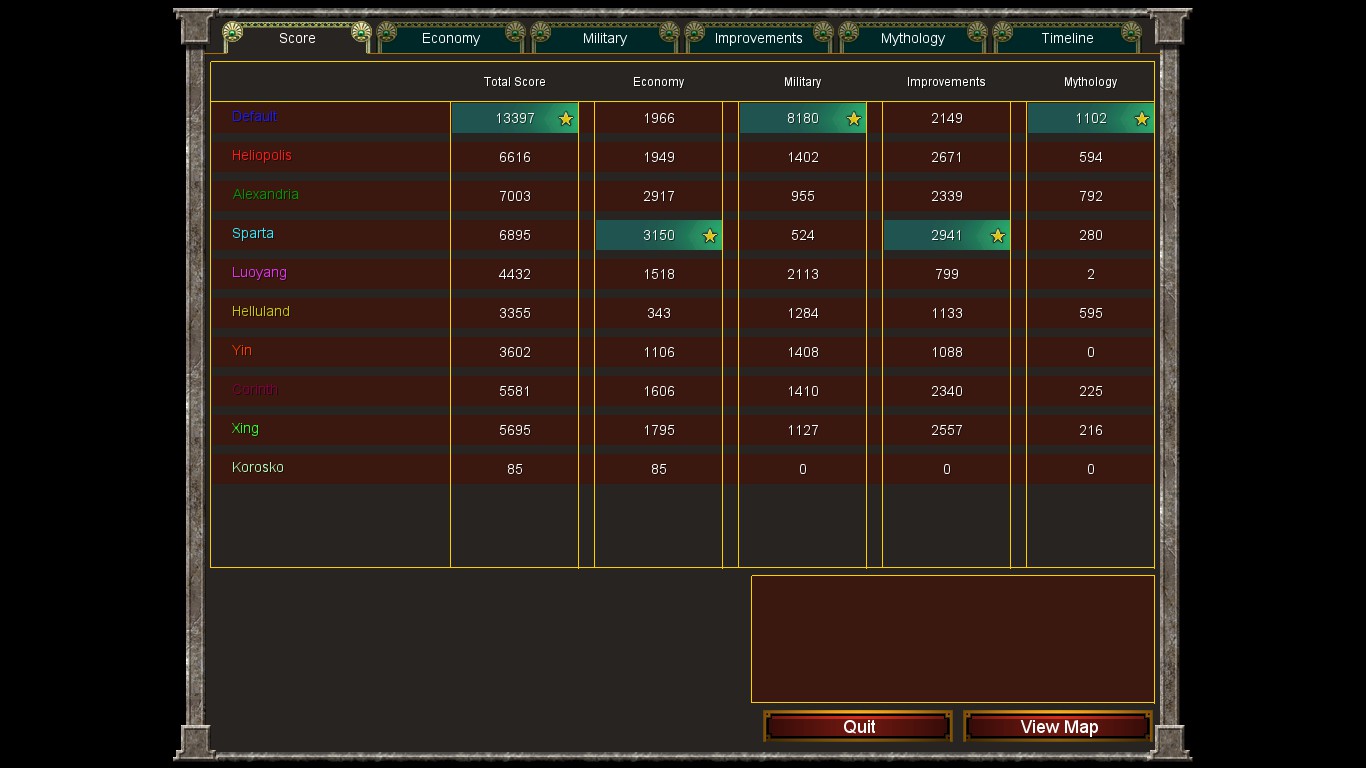Select the Score tab

click(x=297, y=38)
